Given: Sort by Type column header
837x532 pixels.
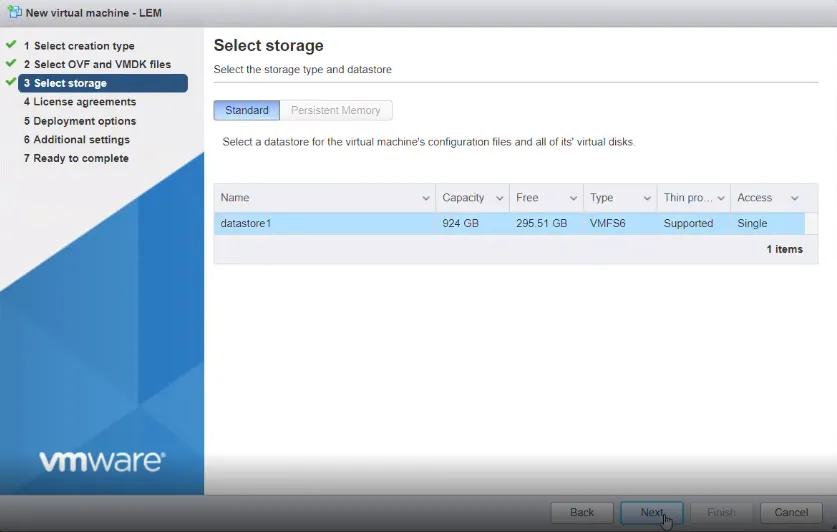Looking at the screenshot, I should pyautogui.click(x=601, y=198).
